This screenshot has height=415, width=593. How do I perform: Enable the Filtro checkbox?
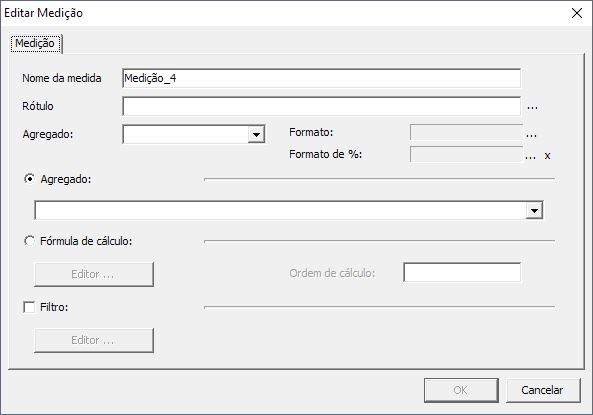[29, 307]
